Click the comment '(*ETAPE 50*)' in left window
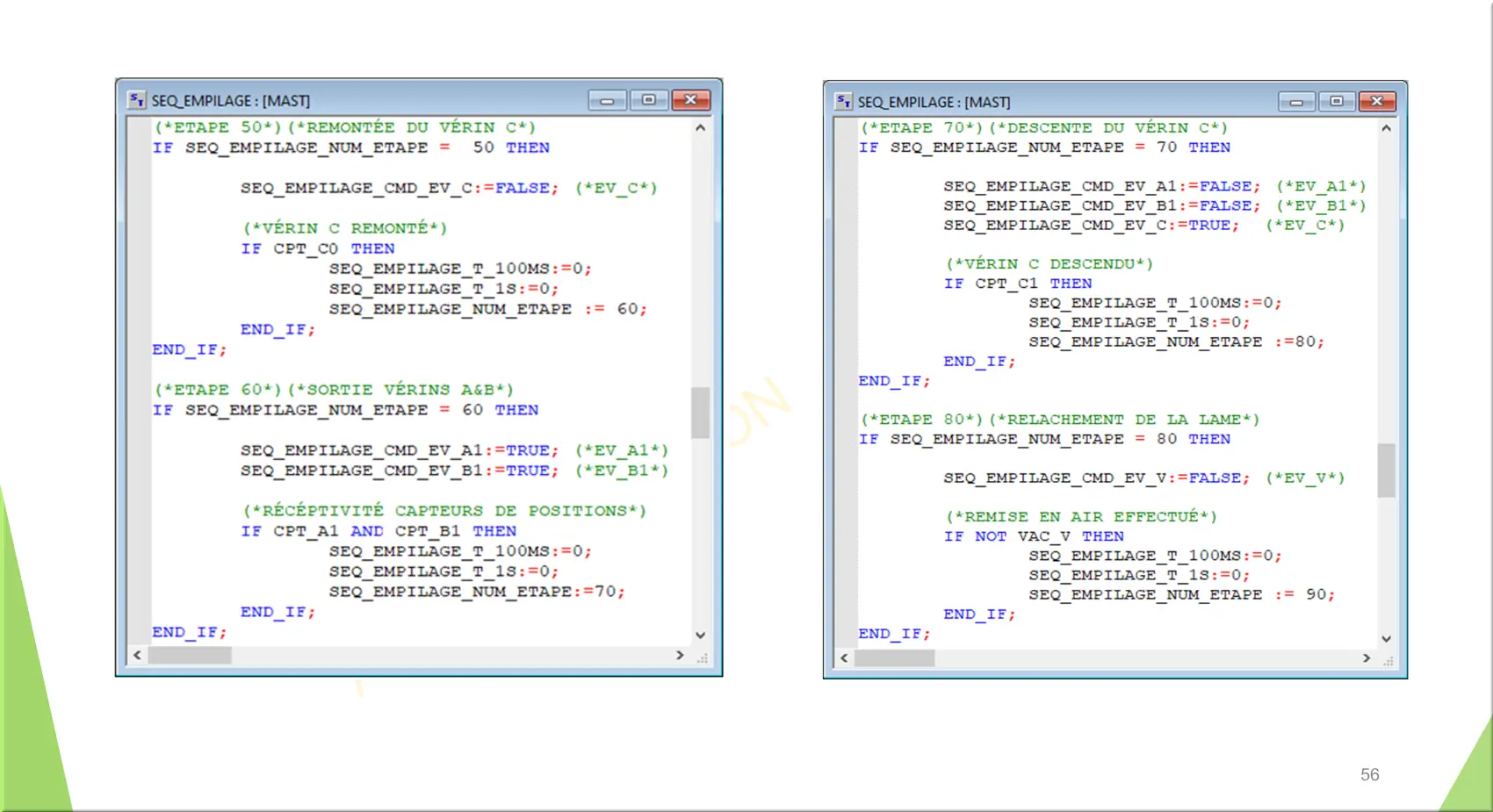Viewport: 1493px width, 812px height. pos(218,127)
